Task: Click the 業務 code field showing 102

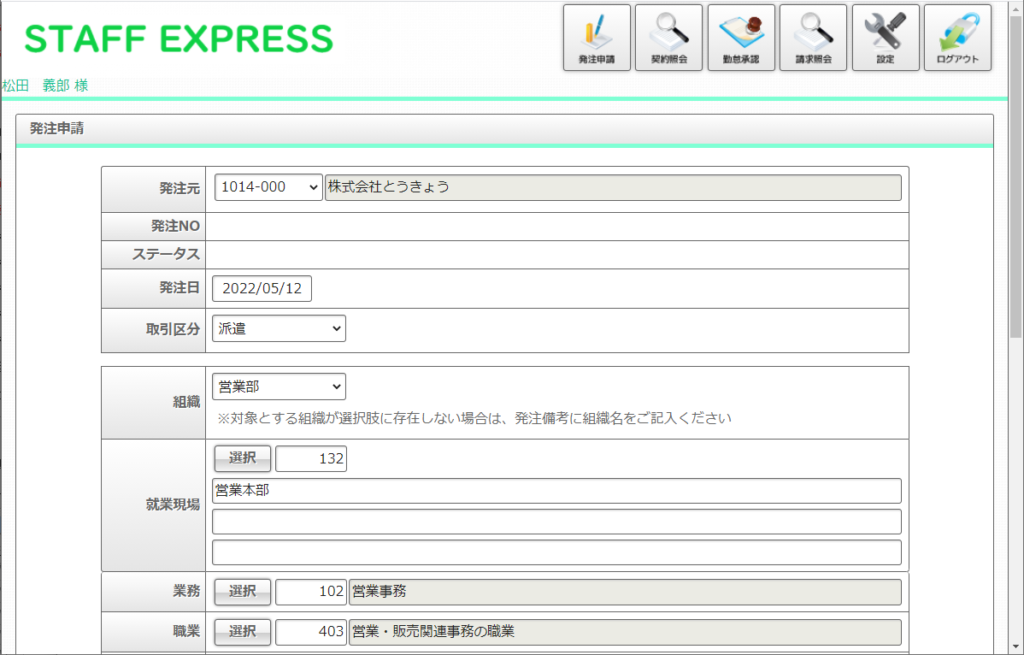Action: [311, 592]
